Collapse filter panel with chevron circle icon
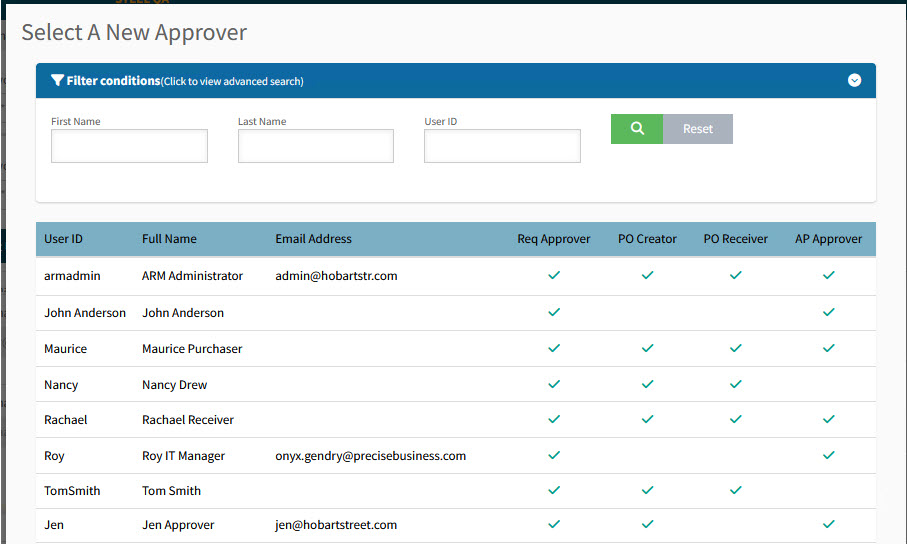907x544 pixels. tap(854, 81)
